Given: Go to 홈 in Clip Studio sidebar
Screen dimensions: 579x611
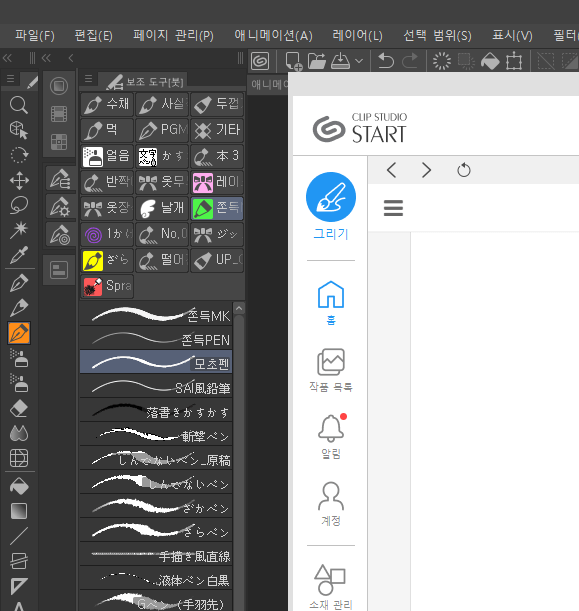Looking at the screenshot, I should [x=331, y=303].
